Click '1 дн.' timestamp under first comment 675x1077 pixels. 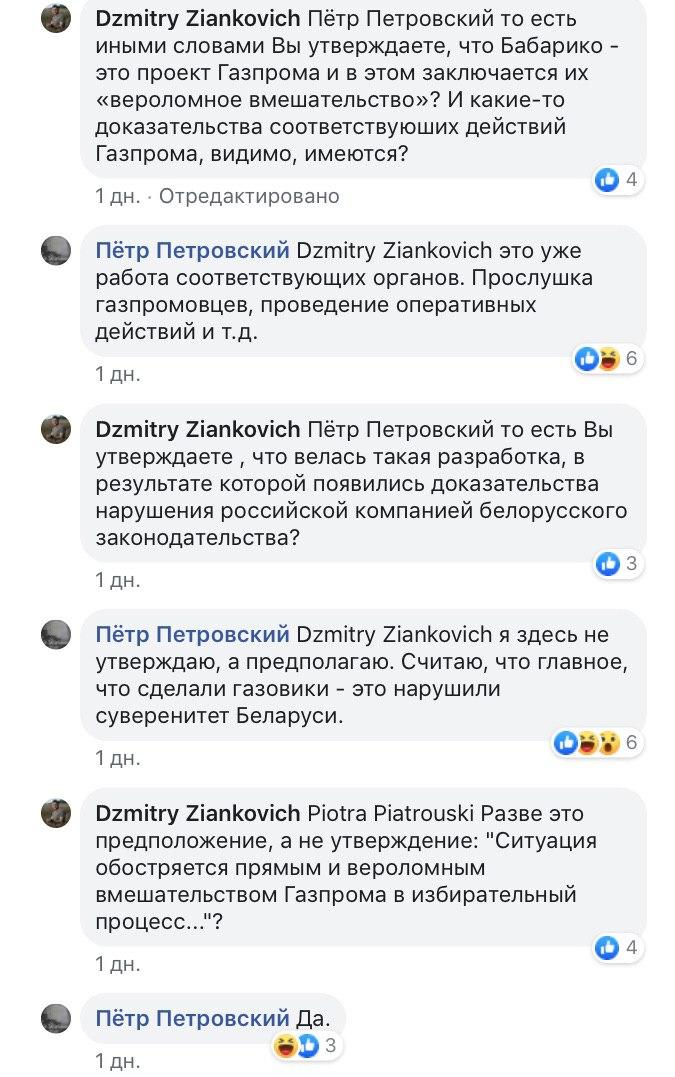(117, 196)
